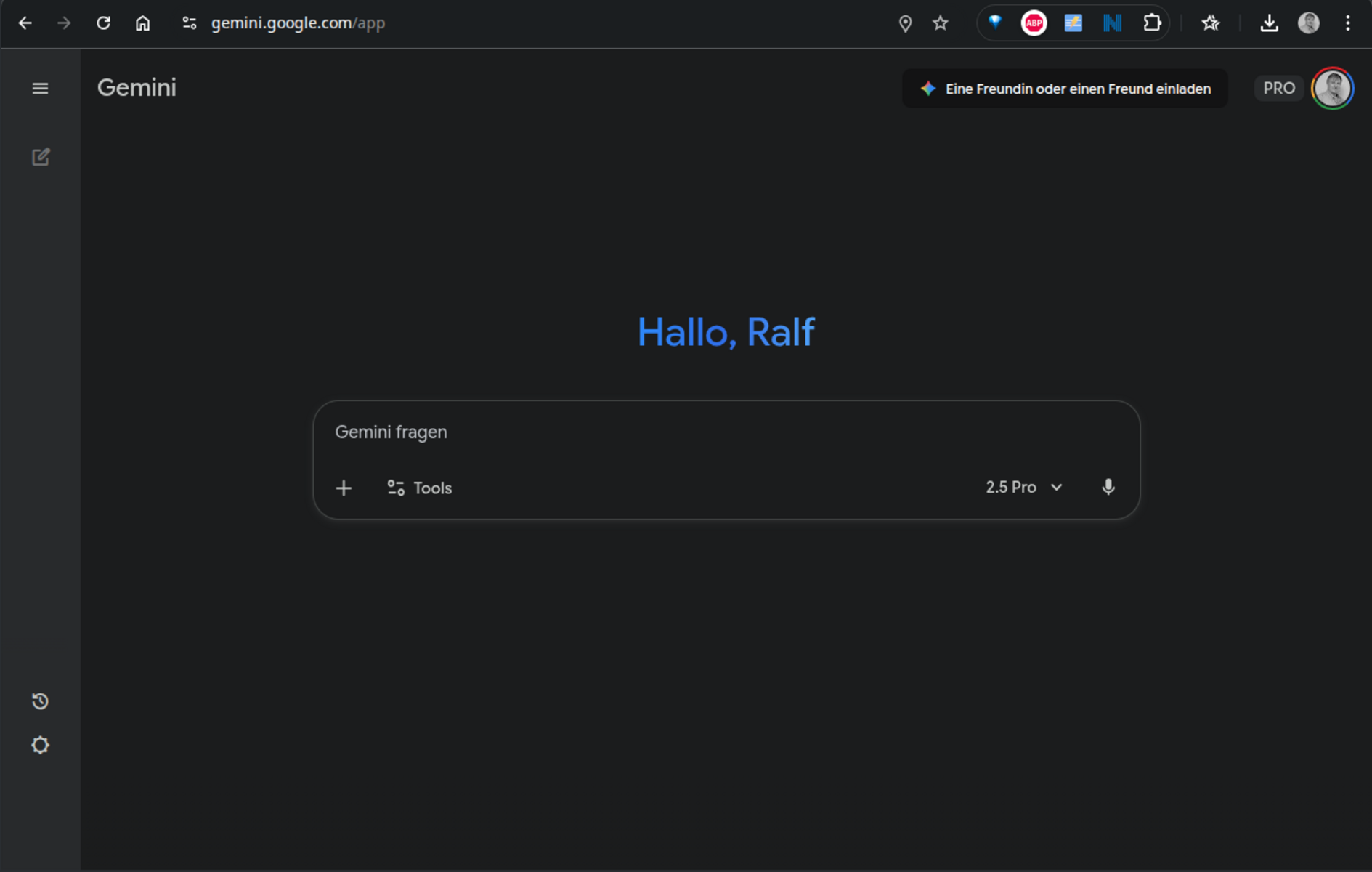Click the location pin icon in address bar
Viewport: 1372px width, 872px height.
(x=905, y=23)
